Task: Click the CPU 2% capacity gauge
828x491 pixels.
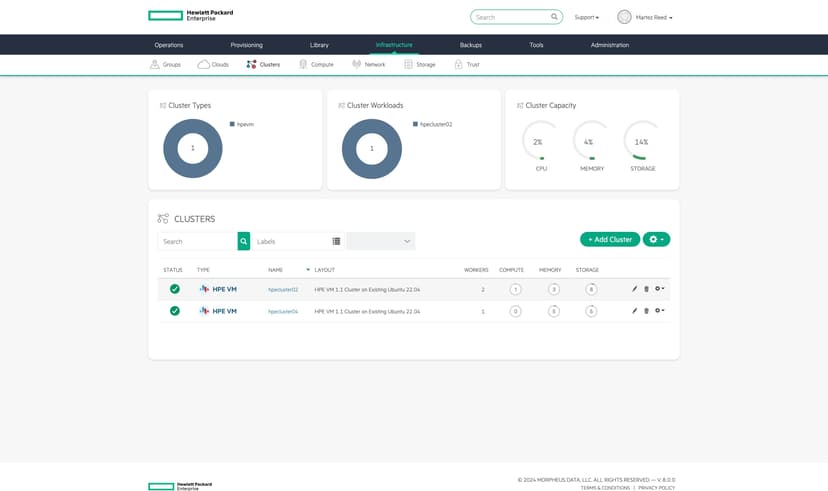Action: coord(540,141)
